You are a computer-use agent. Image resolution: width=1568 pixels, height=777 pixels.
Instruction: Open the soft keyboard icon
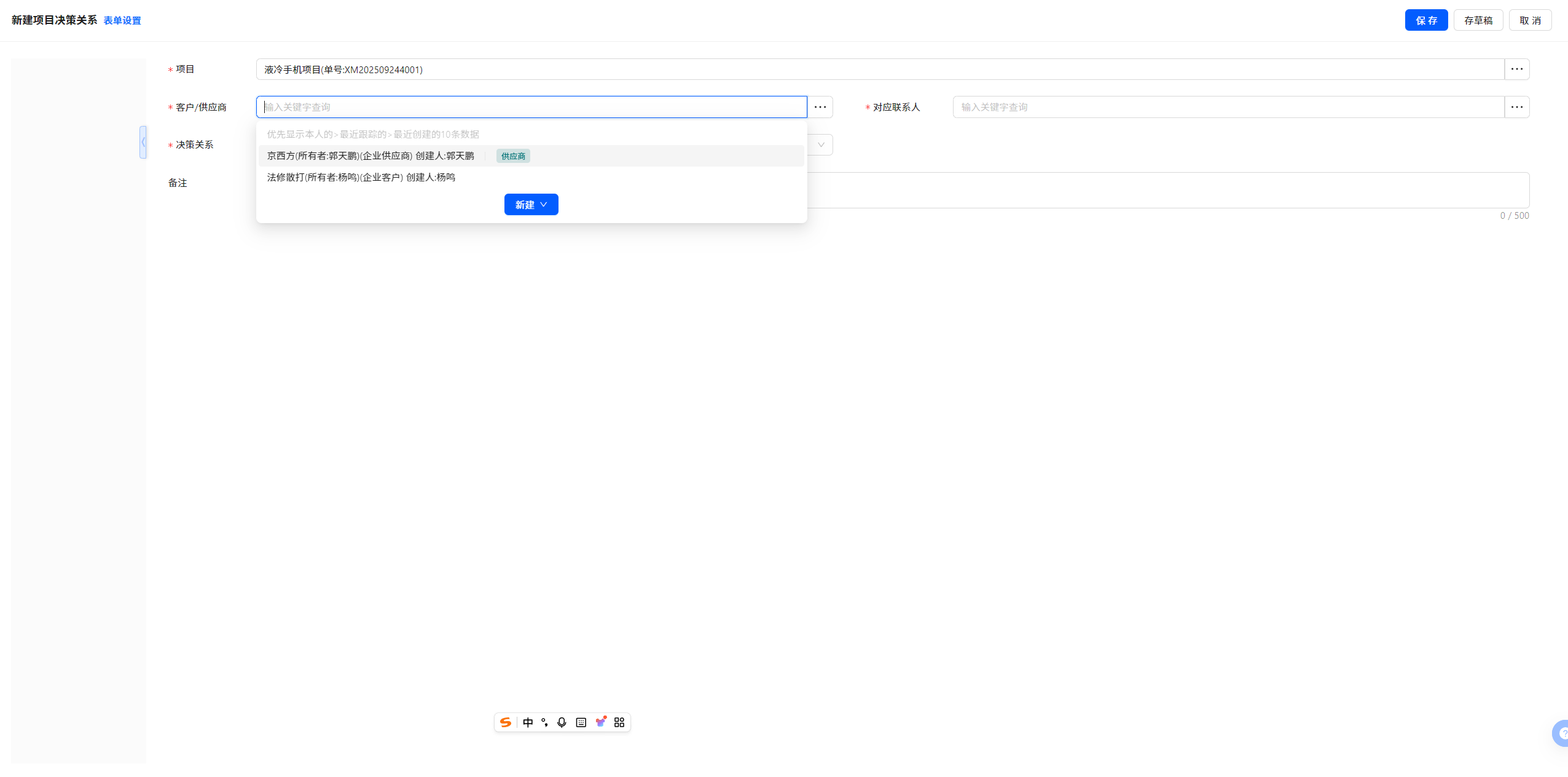(x=581, y=722)
